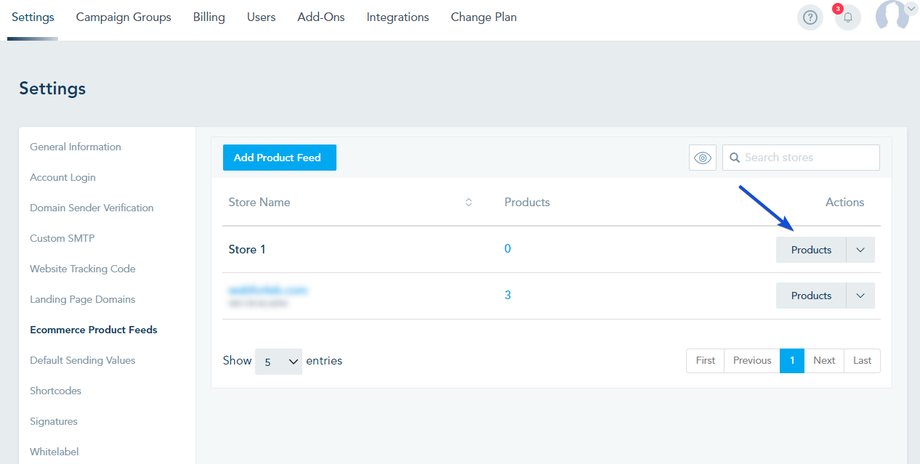Click the Products button for Store 1
Screen dimensions: 920x464
point(811,250)
